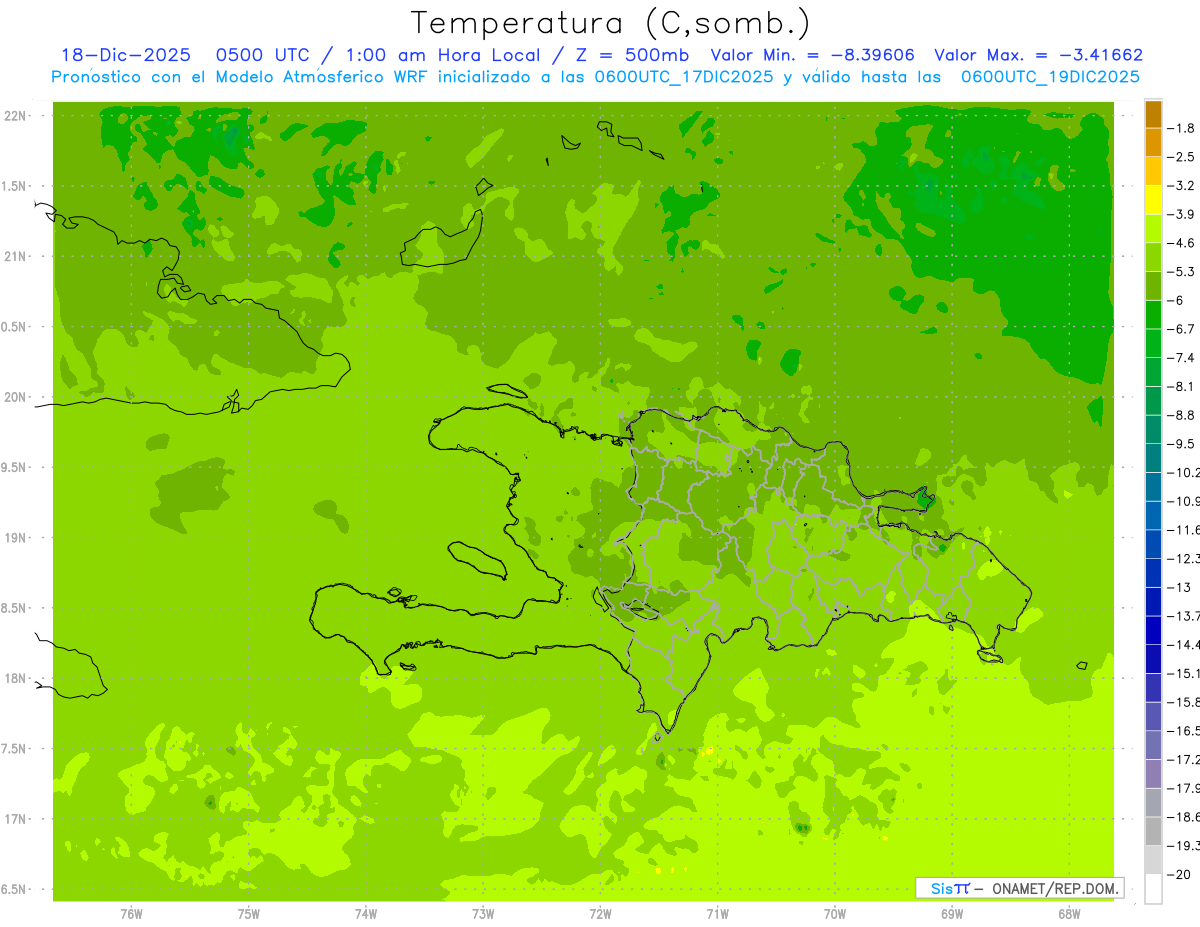Click the '-5.3' colorbar label
The height and width of the screenshot is (927, 1200).
pyautogui.click(x=1183, y=271)
